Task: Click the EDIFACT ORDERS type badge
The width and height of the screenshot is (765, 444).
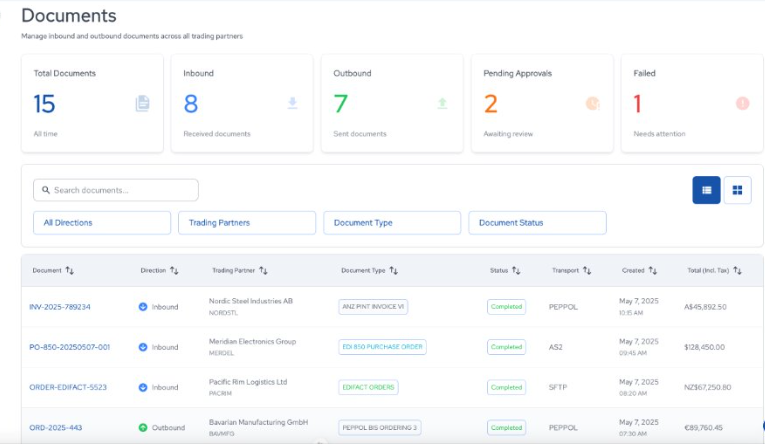Action: 368,387
